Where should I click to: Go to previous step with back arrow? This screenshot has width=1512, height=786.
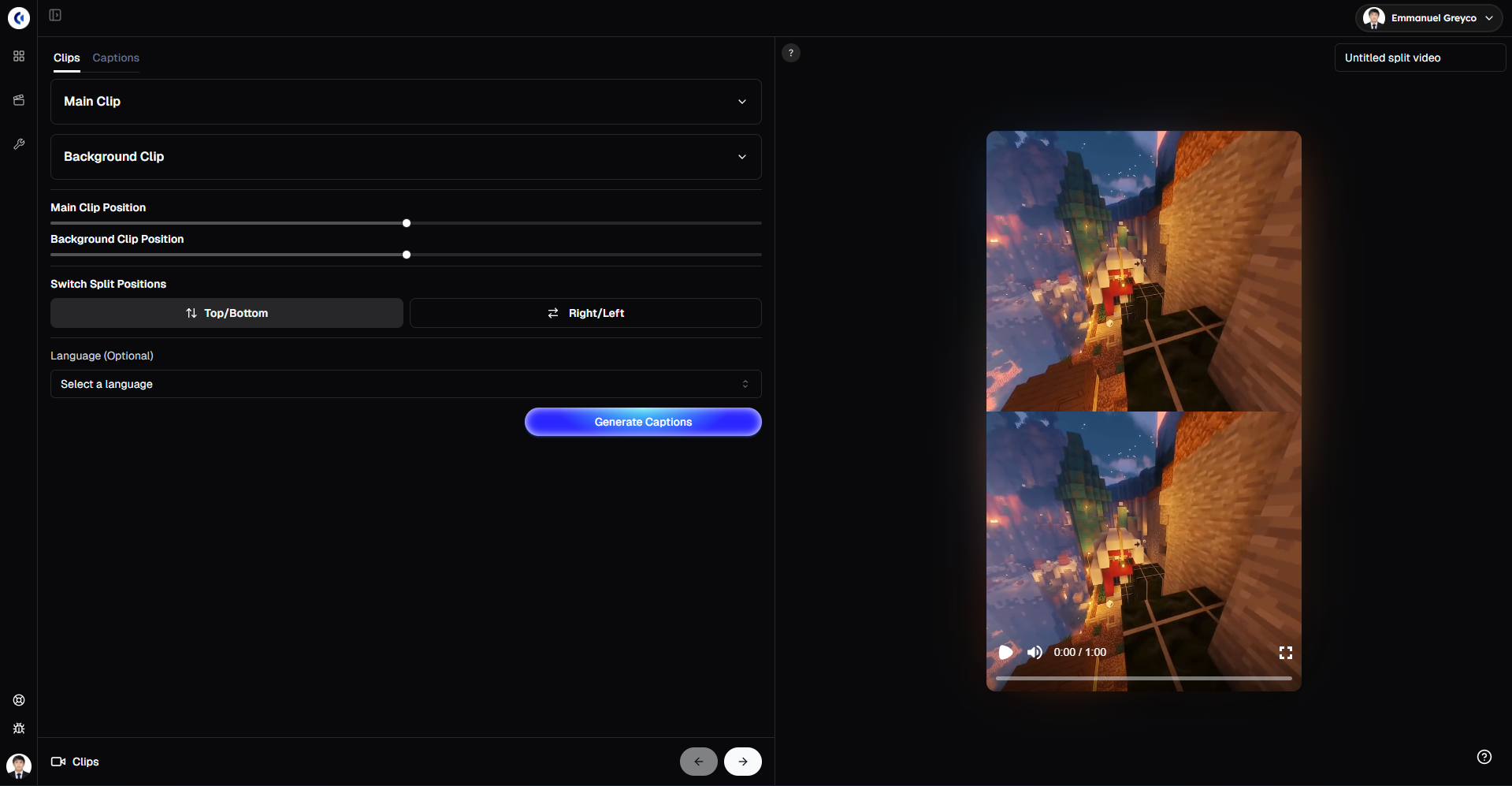pos(699,762)
